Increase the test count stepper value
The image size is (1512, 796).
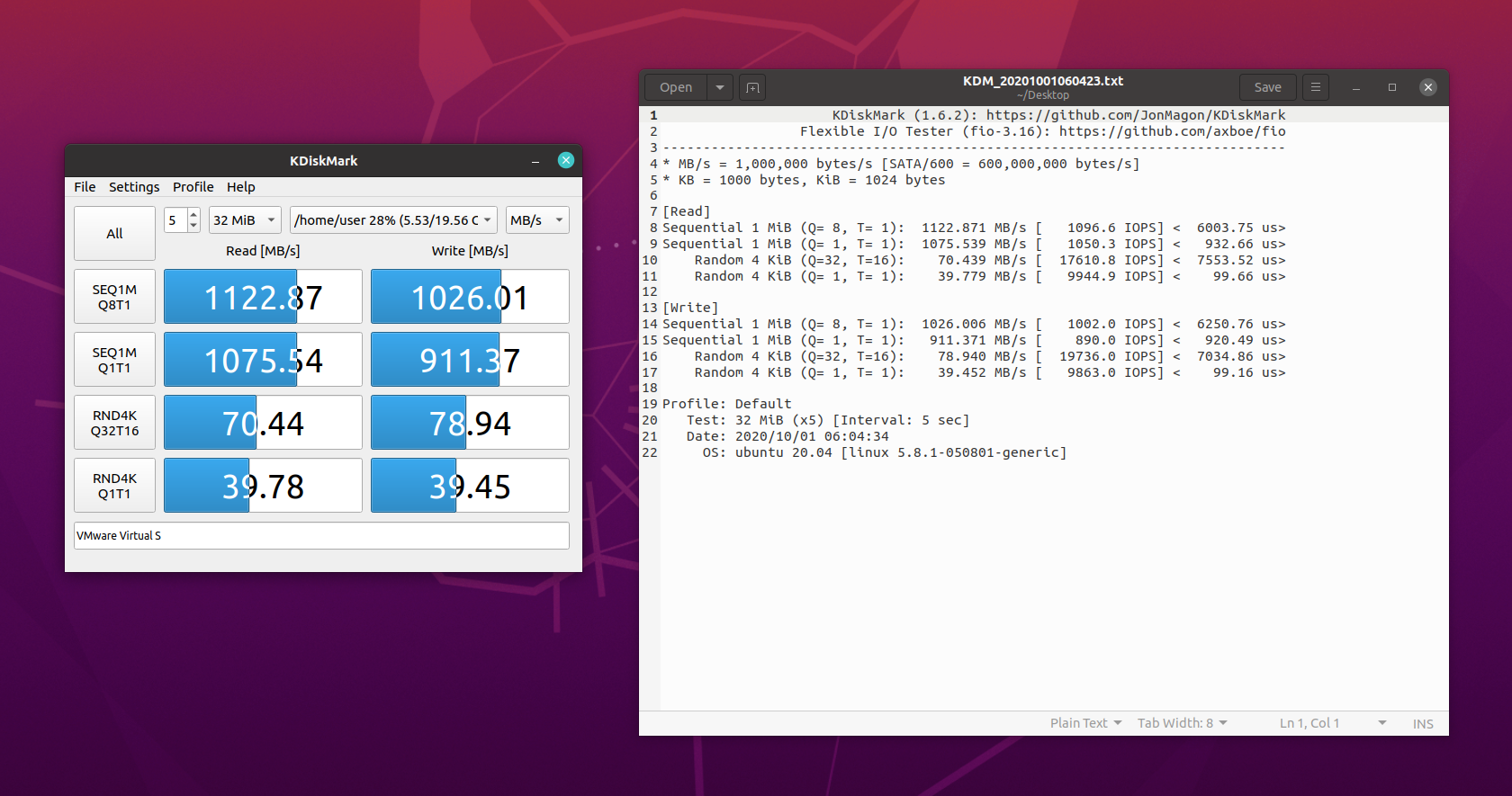(193, 215)
